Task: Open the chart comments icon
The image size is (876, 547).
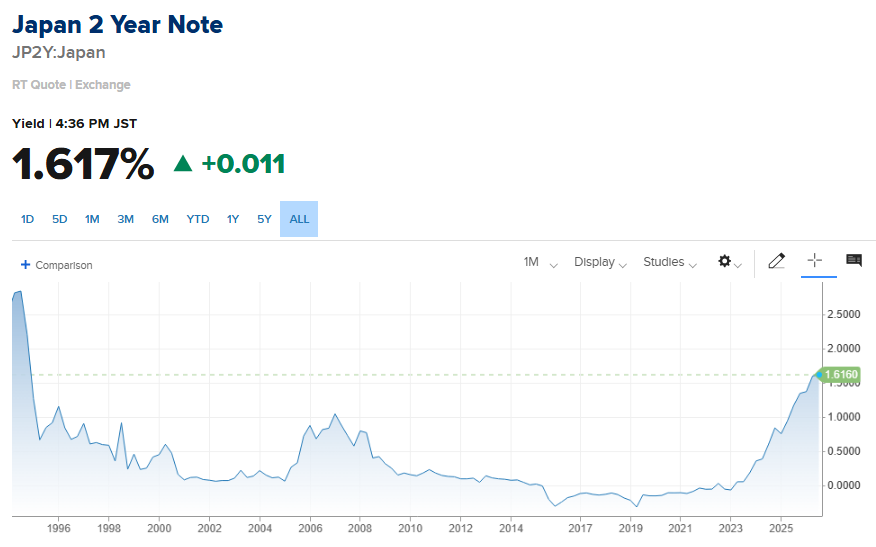Action: 854,260
